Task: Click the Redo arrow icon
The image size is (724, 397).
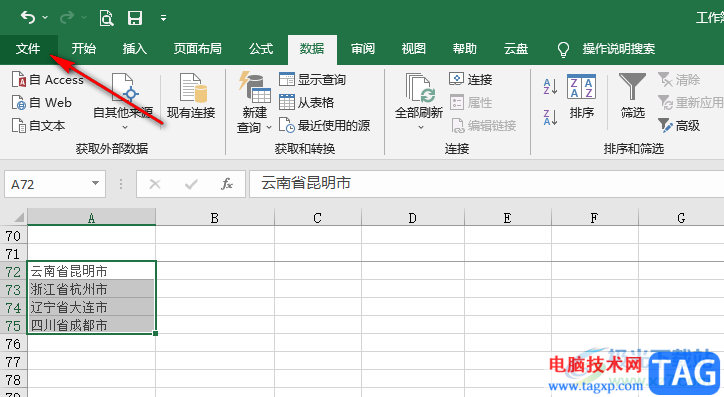Action: 67,18
